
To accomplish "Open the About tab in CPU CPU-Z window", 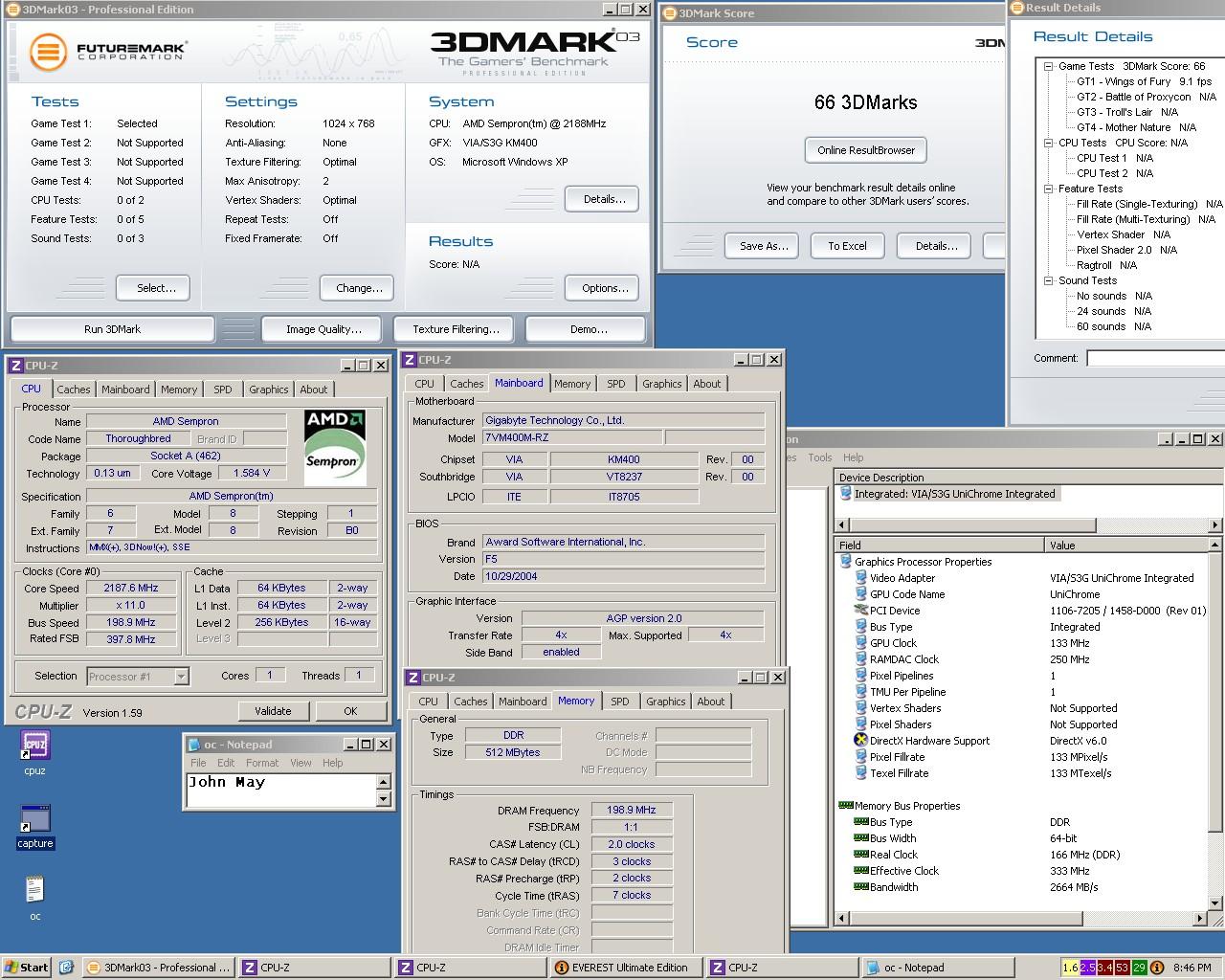I will [314, 390].
